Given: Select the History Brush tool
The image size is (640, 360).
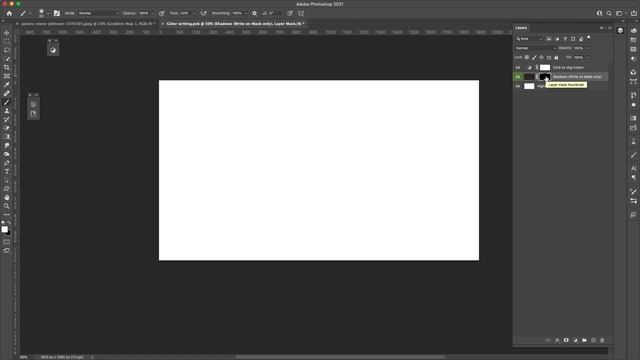Looking at the screenshot, I should [x=7, y=119].
